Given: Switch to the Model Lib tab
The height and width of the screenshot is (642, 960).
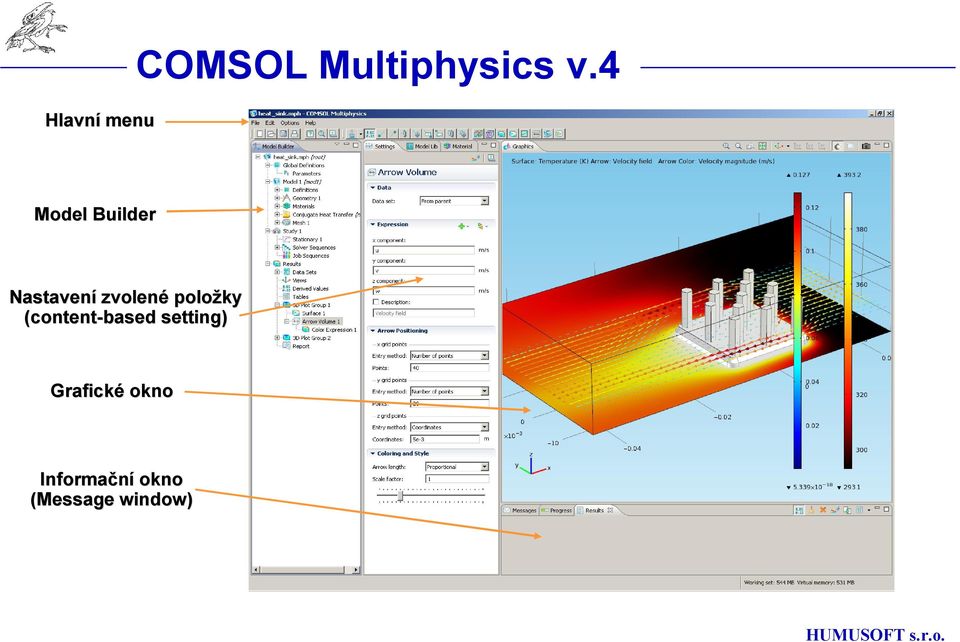Looking at the screenshot, I should [x=422, y=146].
